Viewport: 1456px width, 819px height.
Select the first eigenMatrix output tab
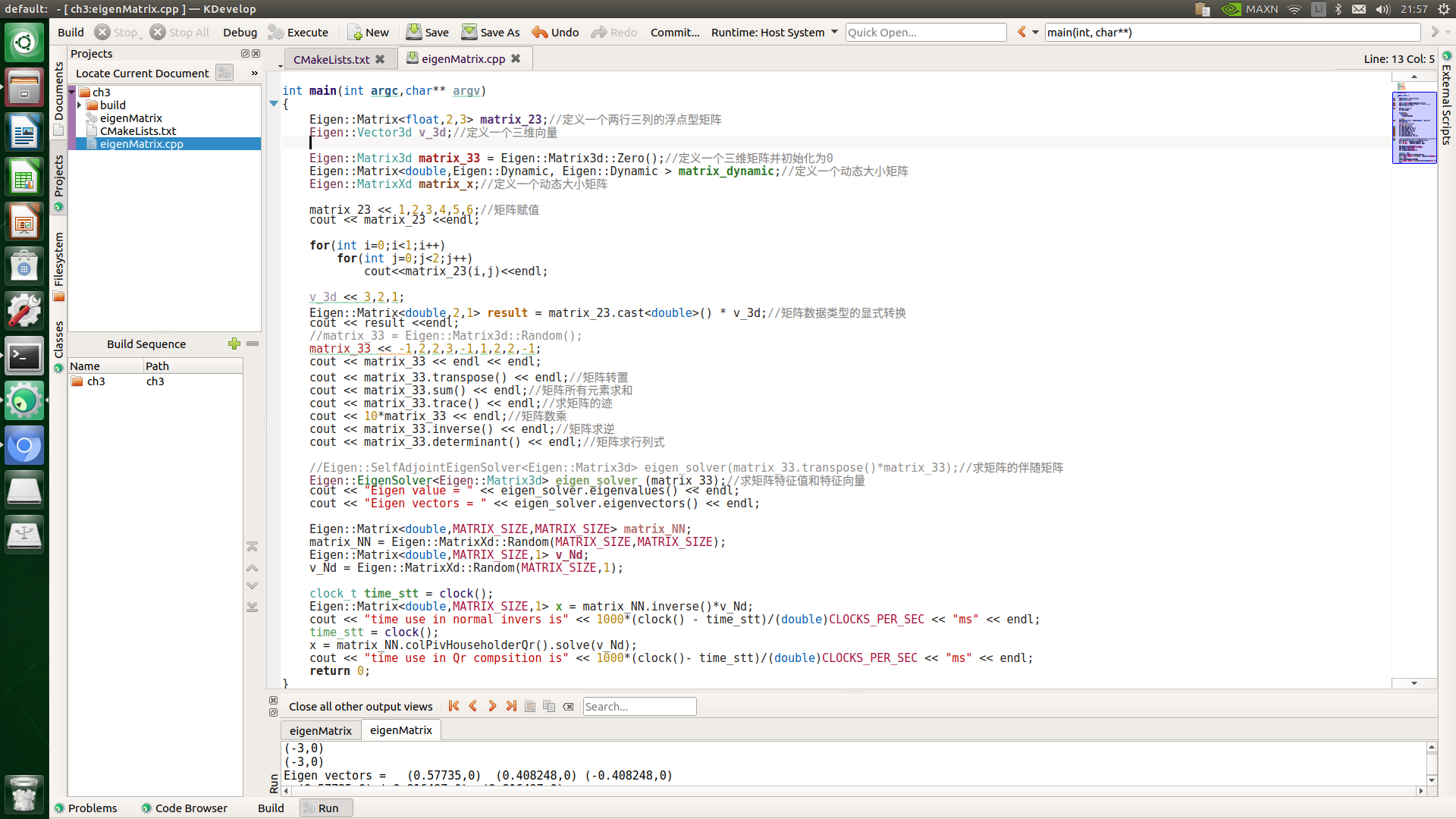click(320, 730)
